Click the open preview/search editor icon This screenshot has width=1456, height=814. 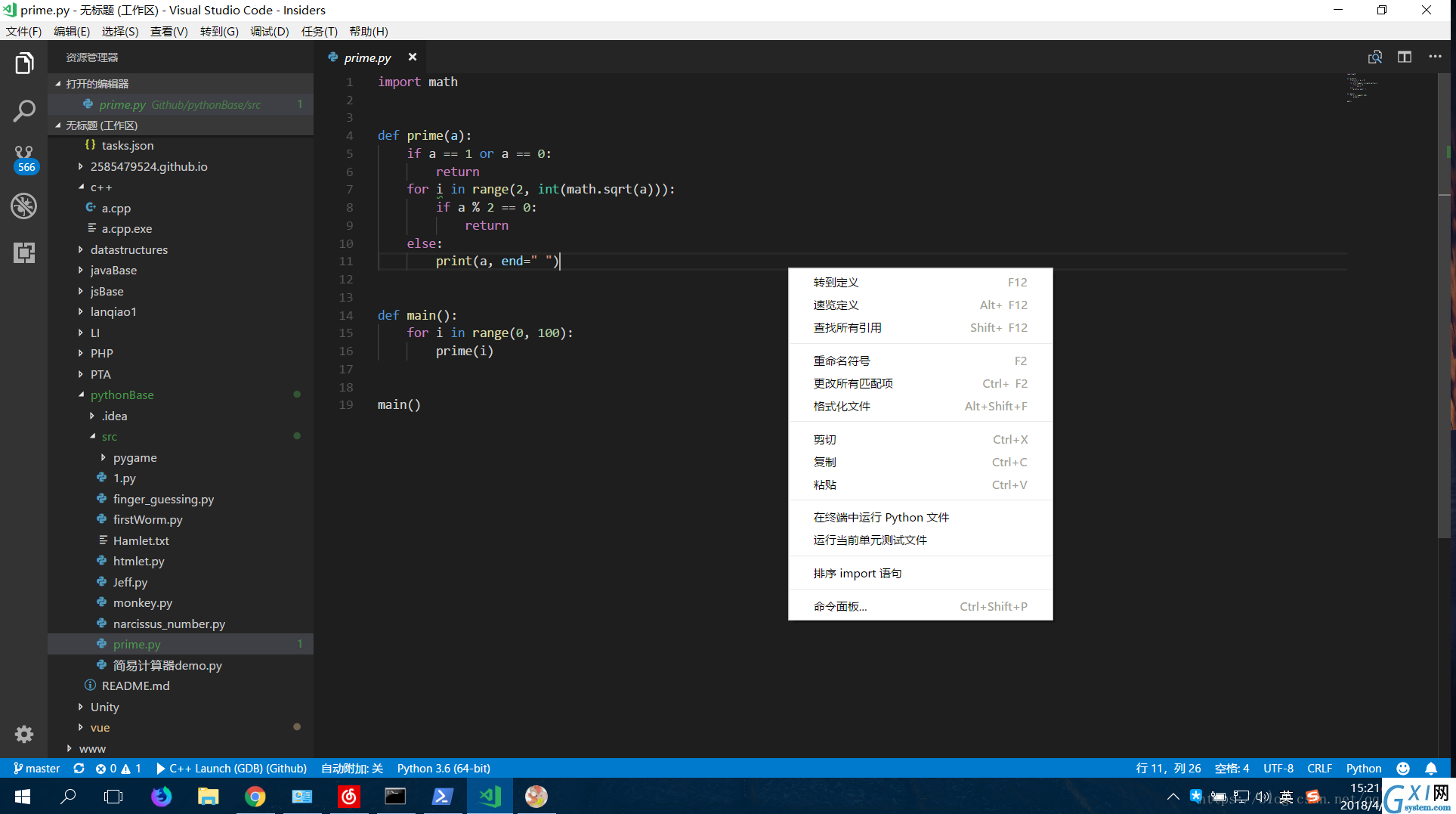click(x=1375, y=57)
